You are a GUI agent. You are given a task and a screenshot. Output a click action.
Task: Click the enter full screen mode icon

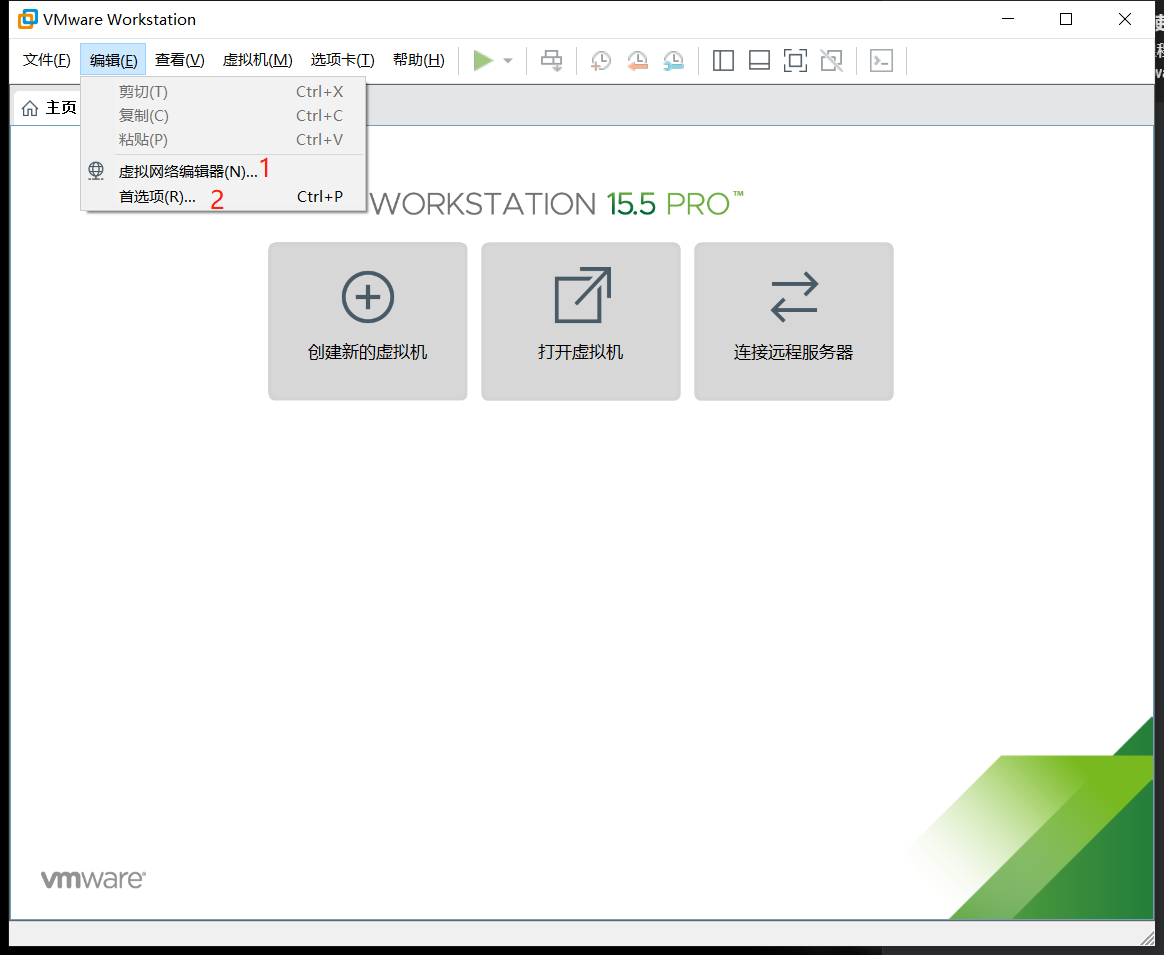tap(795, 60)
